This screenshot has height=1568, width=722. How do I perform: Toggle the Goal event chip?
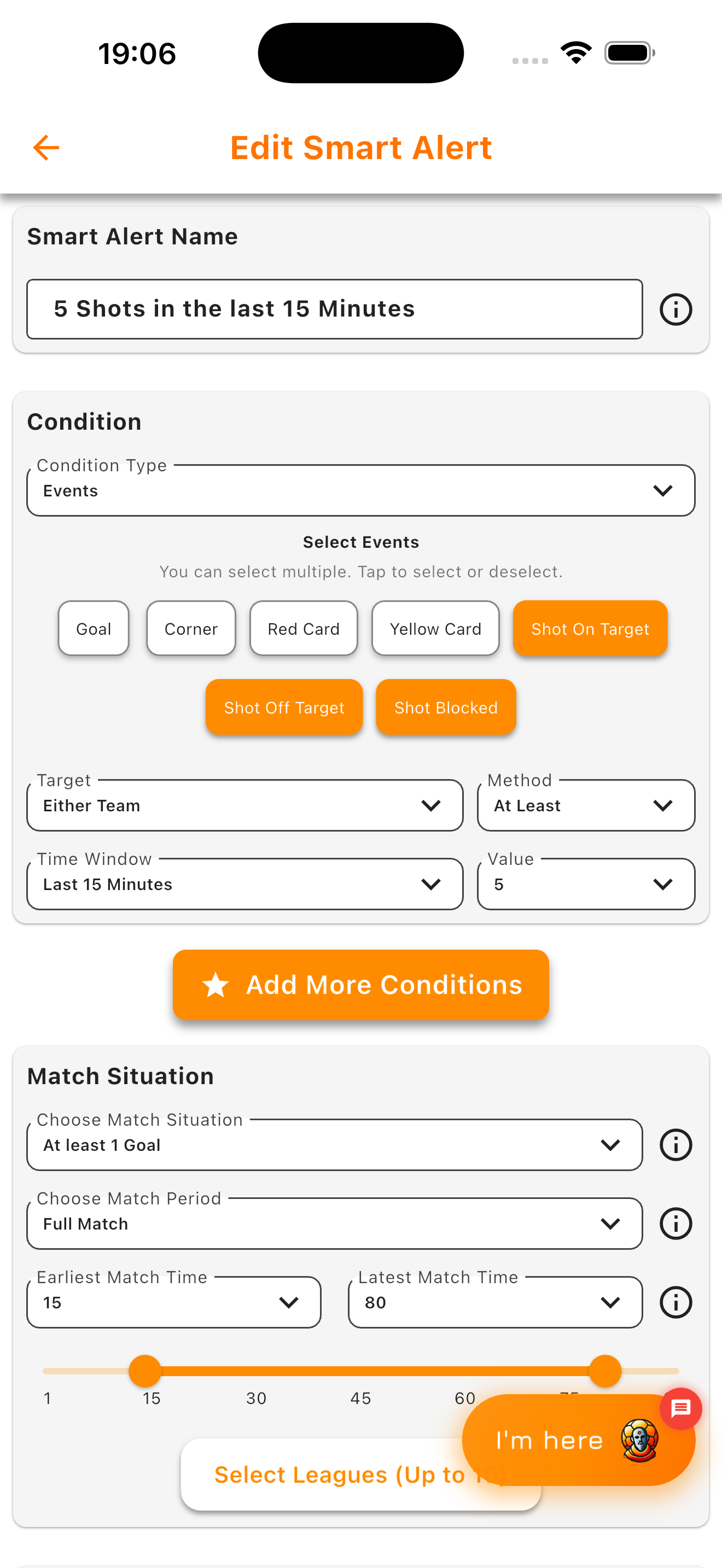93,628
